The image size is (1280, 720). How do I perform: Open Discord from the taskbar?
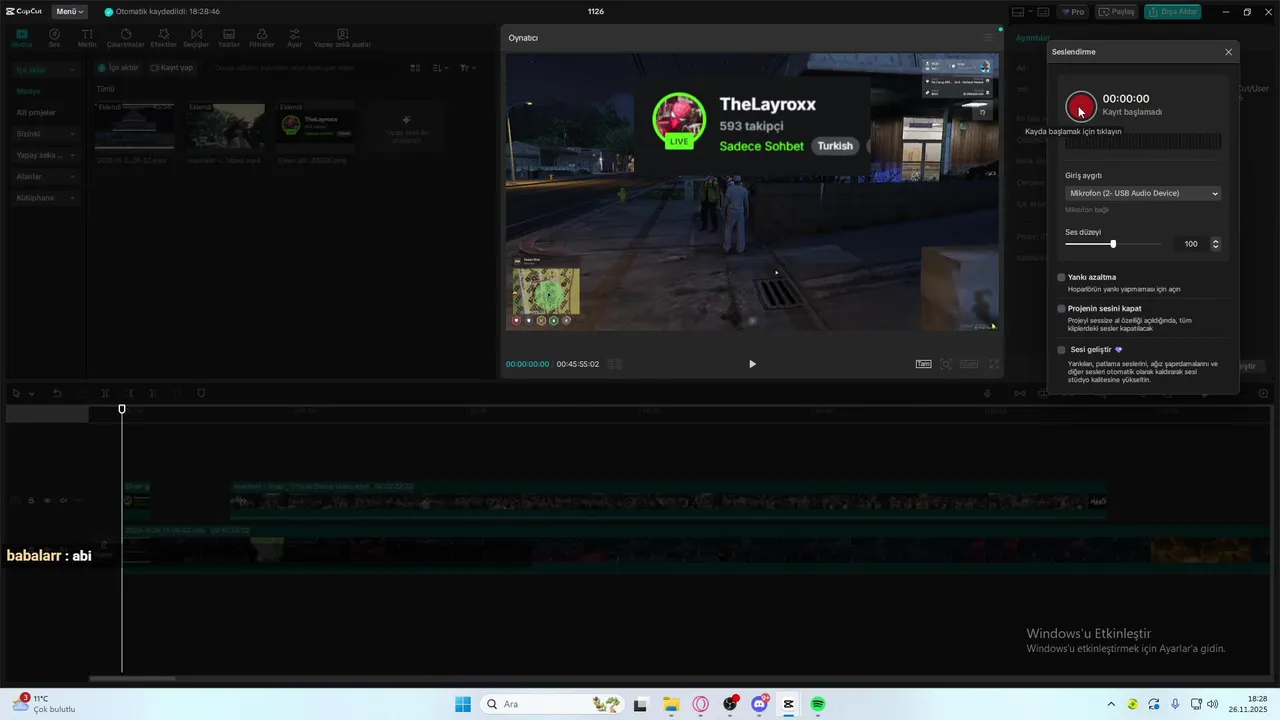point(760,704)
